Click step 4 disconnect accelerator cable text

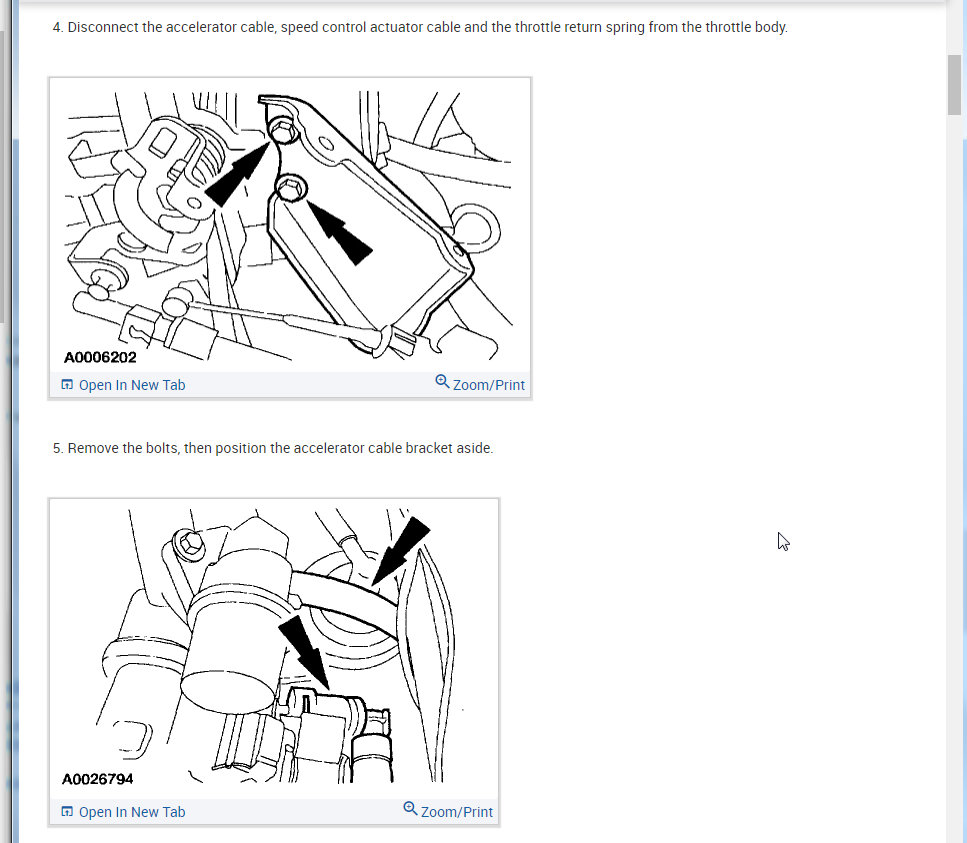[420, 27]
